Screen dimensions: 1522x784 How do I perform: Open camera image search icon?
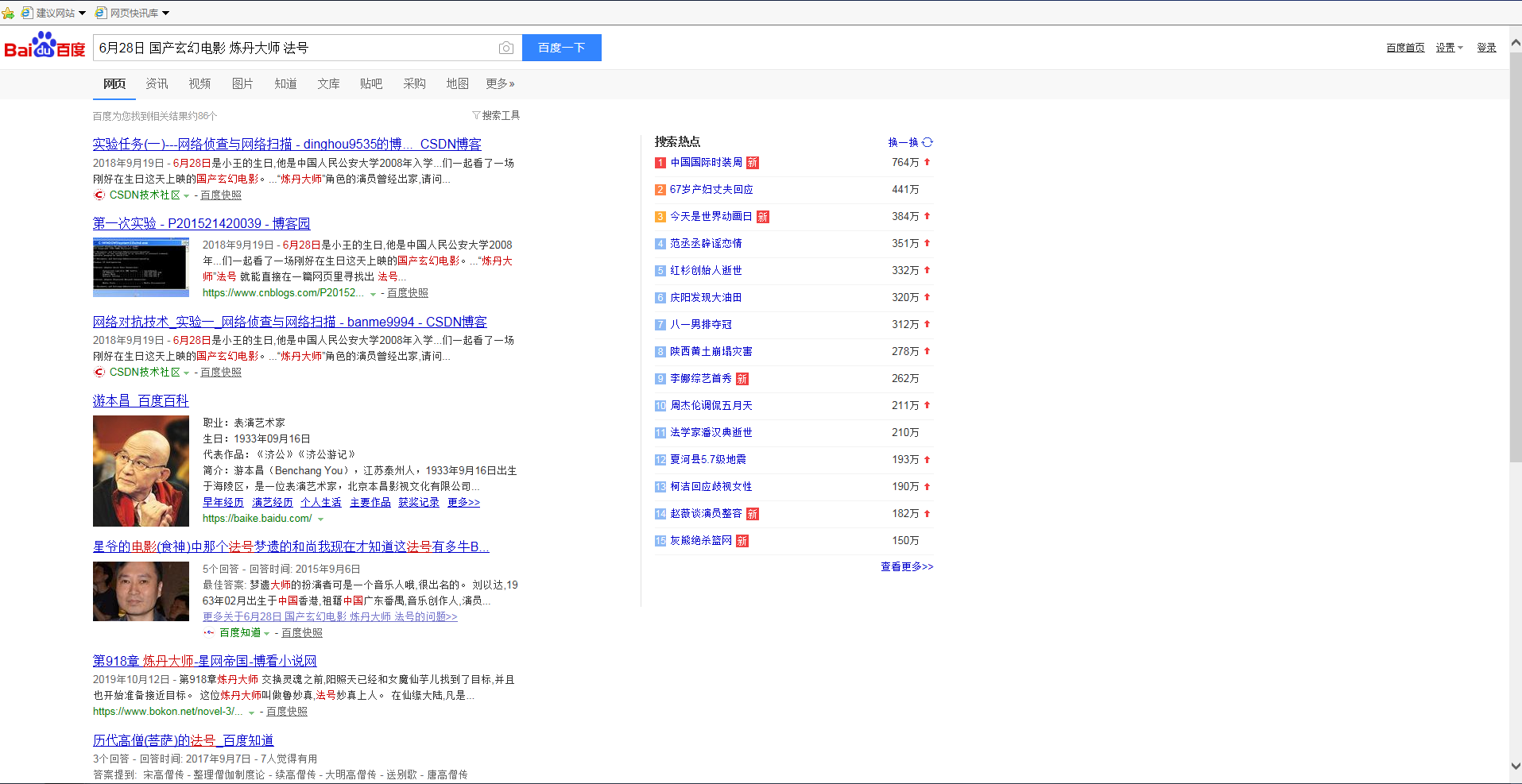point(505,48)
